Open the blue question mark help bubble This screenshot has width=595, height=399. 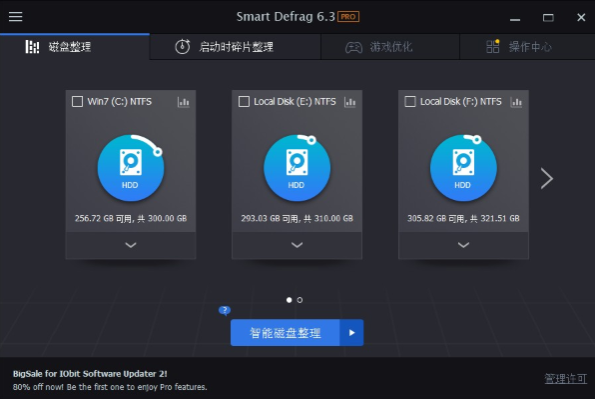pyautogui.click(x=225, y=311)
